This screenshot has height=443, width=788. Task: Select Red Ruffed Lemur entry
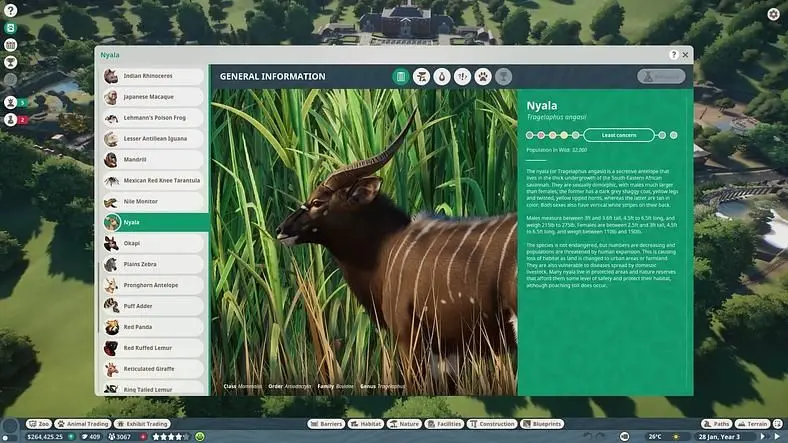pos(153,348)
